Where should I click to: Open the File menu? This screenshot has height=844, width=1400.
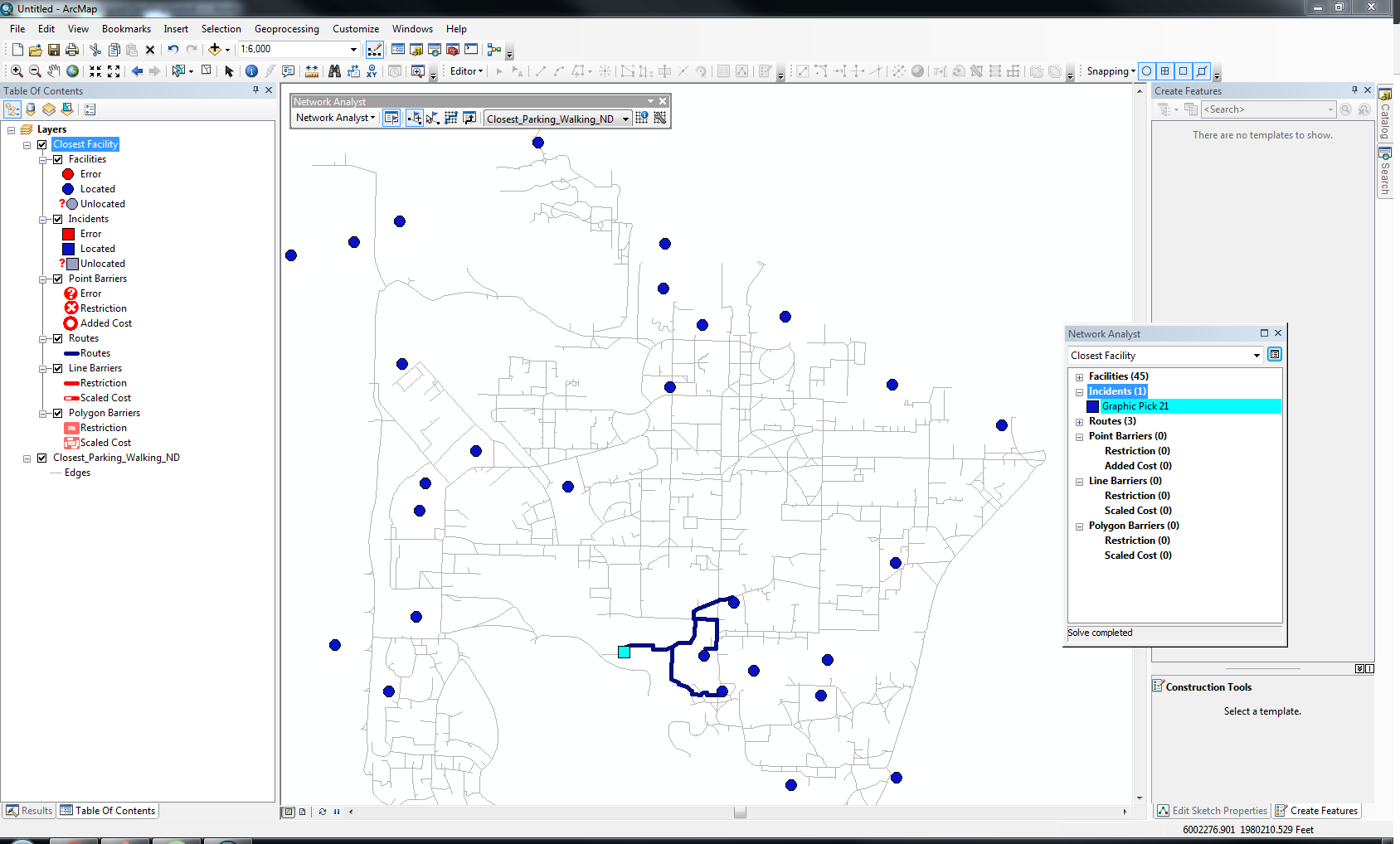(x=17, y=29)
